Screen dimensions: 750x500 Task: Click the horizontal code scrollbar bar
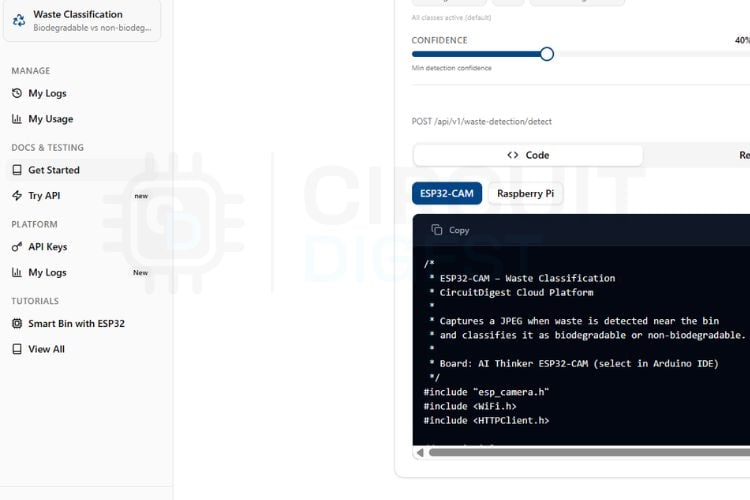point(589,452)
